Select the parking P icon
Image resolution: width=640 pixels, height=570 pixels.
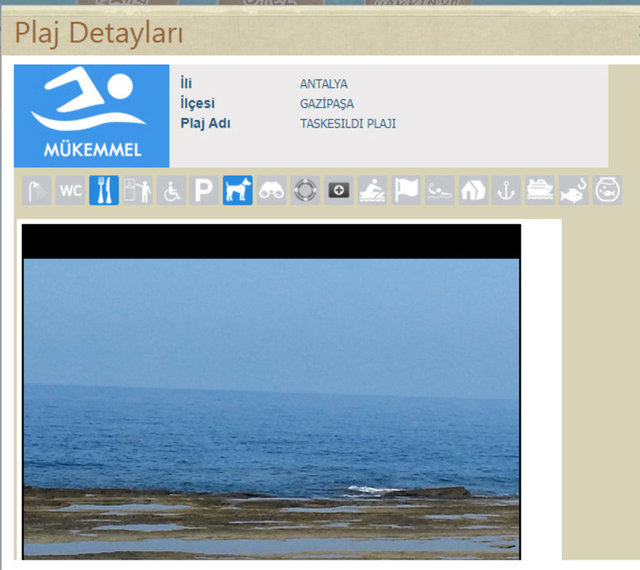pos(204,190)
